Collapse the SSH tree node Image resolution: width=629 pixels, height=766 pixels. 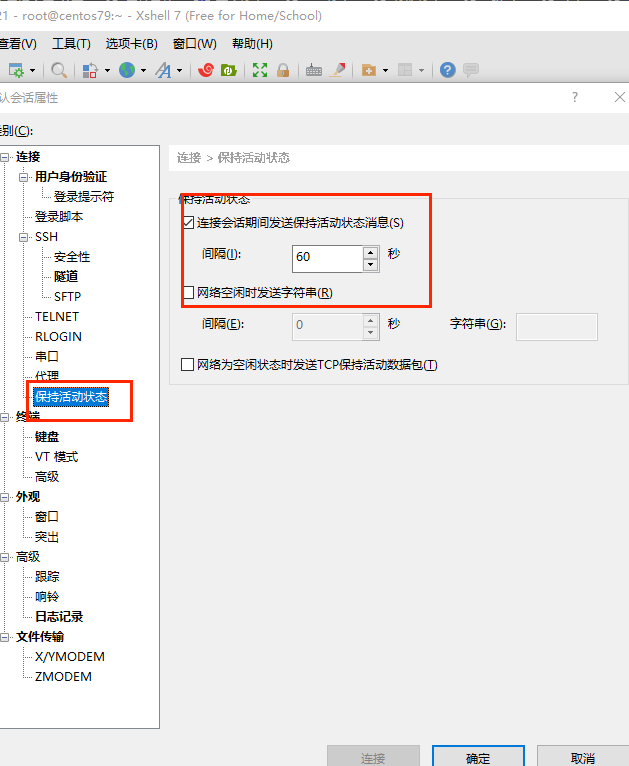click(24, 237)
